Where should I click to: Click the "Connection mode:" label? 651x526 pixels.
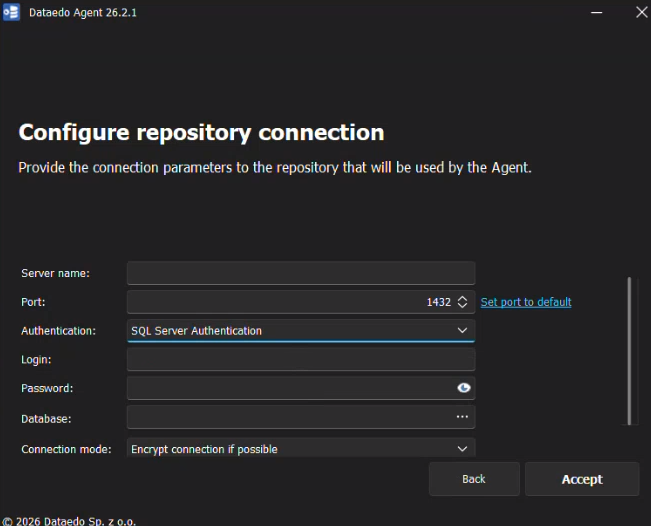click(66, 449)
